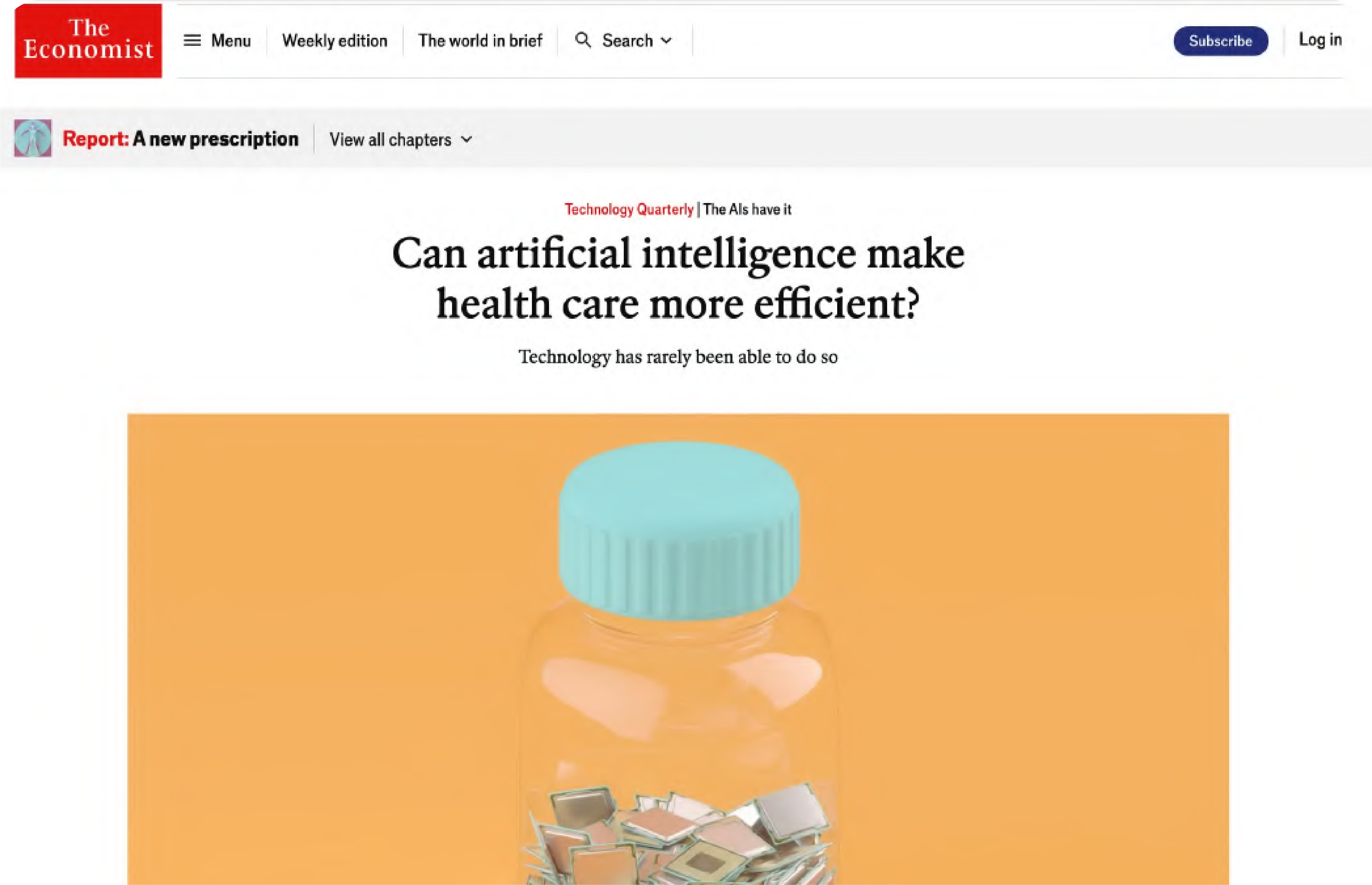1372x885 pixels.
Task: Expand the chevron beside Search
Action: pos(666,41)
